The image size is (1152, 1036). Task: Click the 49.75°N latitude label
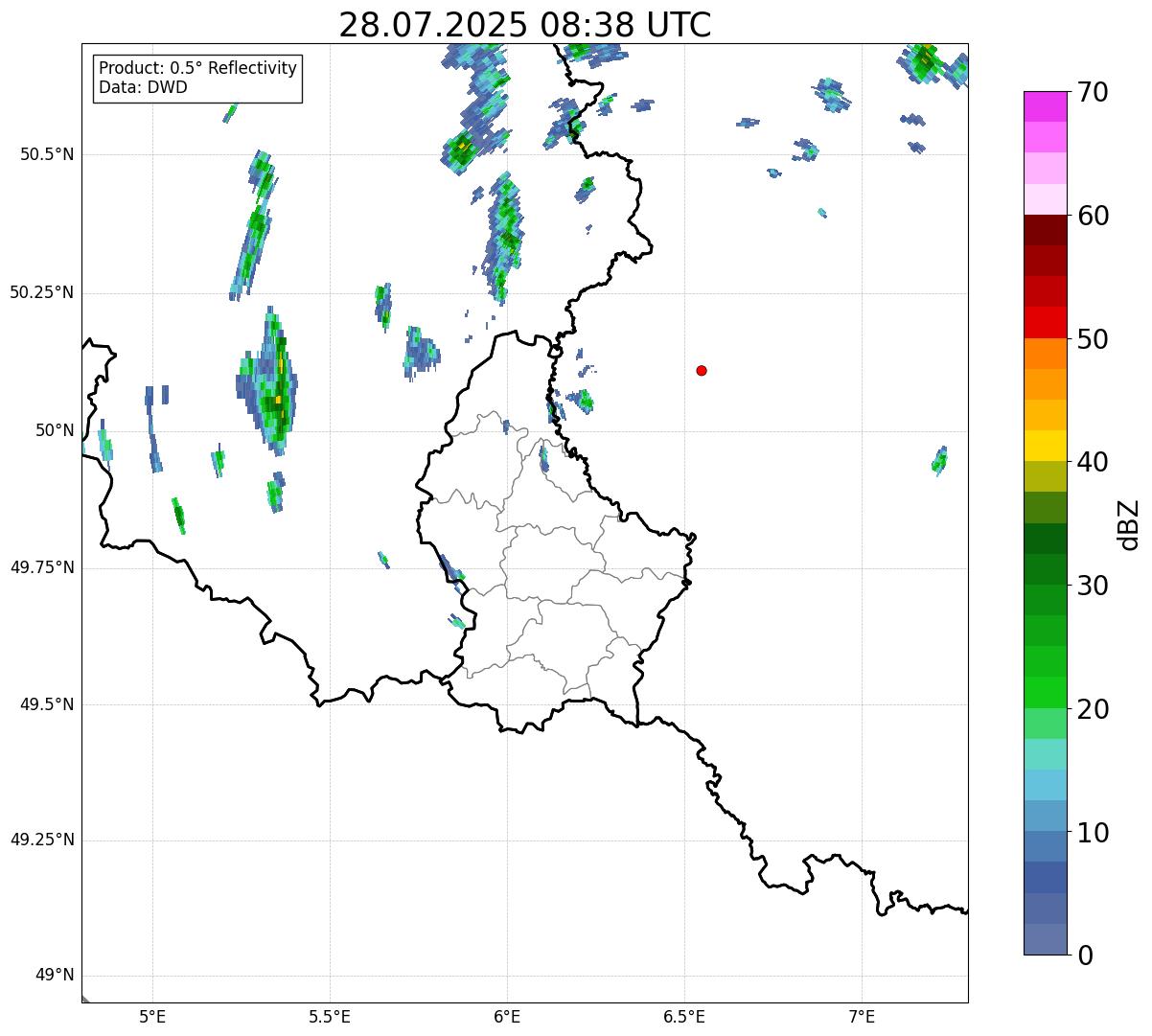[x=41, y=567]
